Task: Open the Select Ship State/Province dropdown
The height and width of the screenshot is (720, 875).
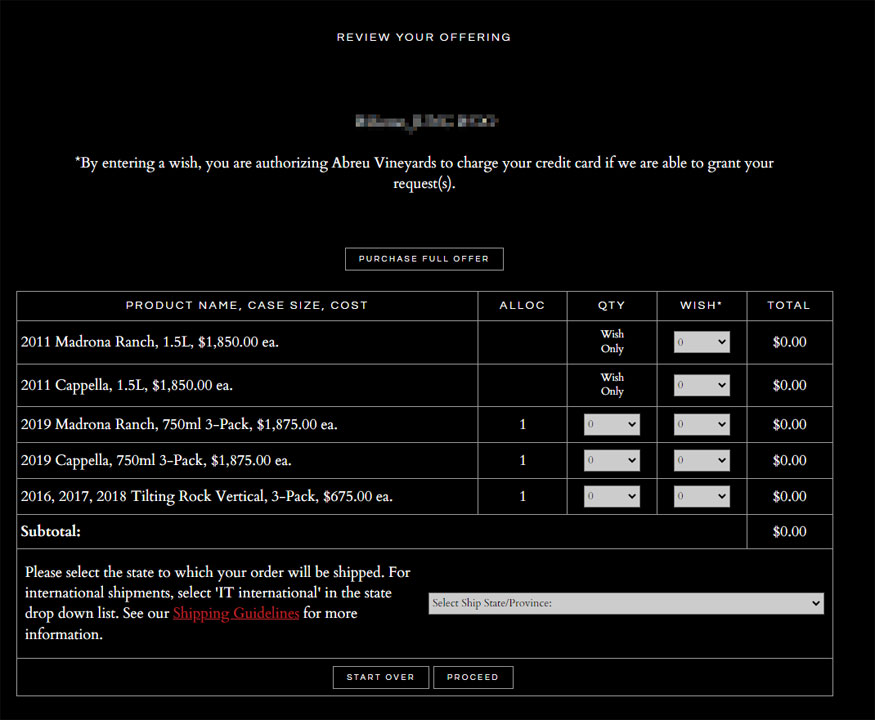Action: [x=626, y=603]
